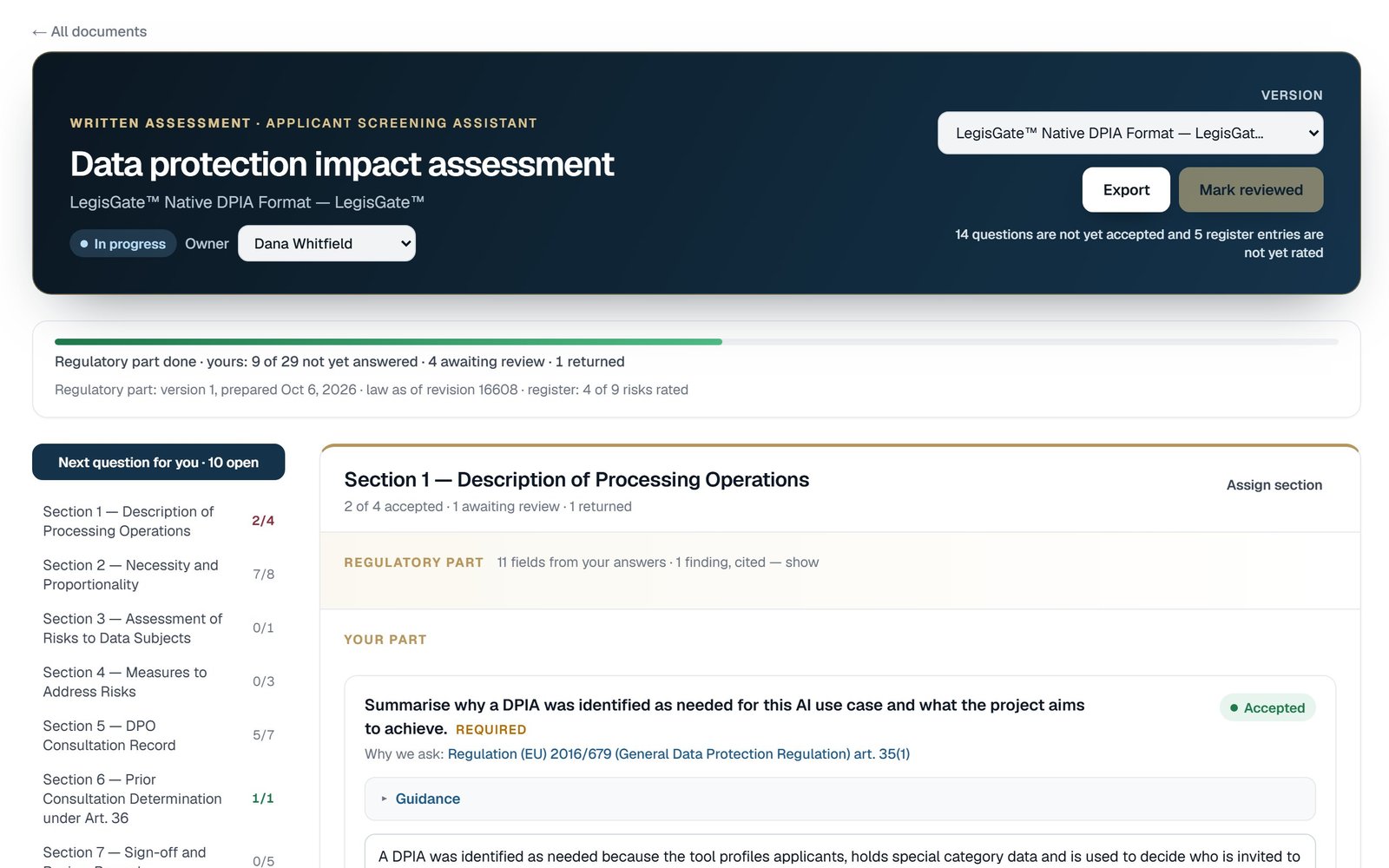Select Section 6 Prior Consultation Determination

tap(159, 799)
